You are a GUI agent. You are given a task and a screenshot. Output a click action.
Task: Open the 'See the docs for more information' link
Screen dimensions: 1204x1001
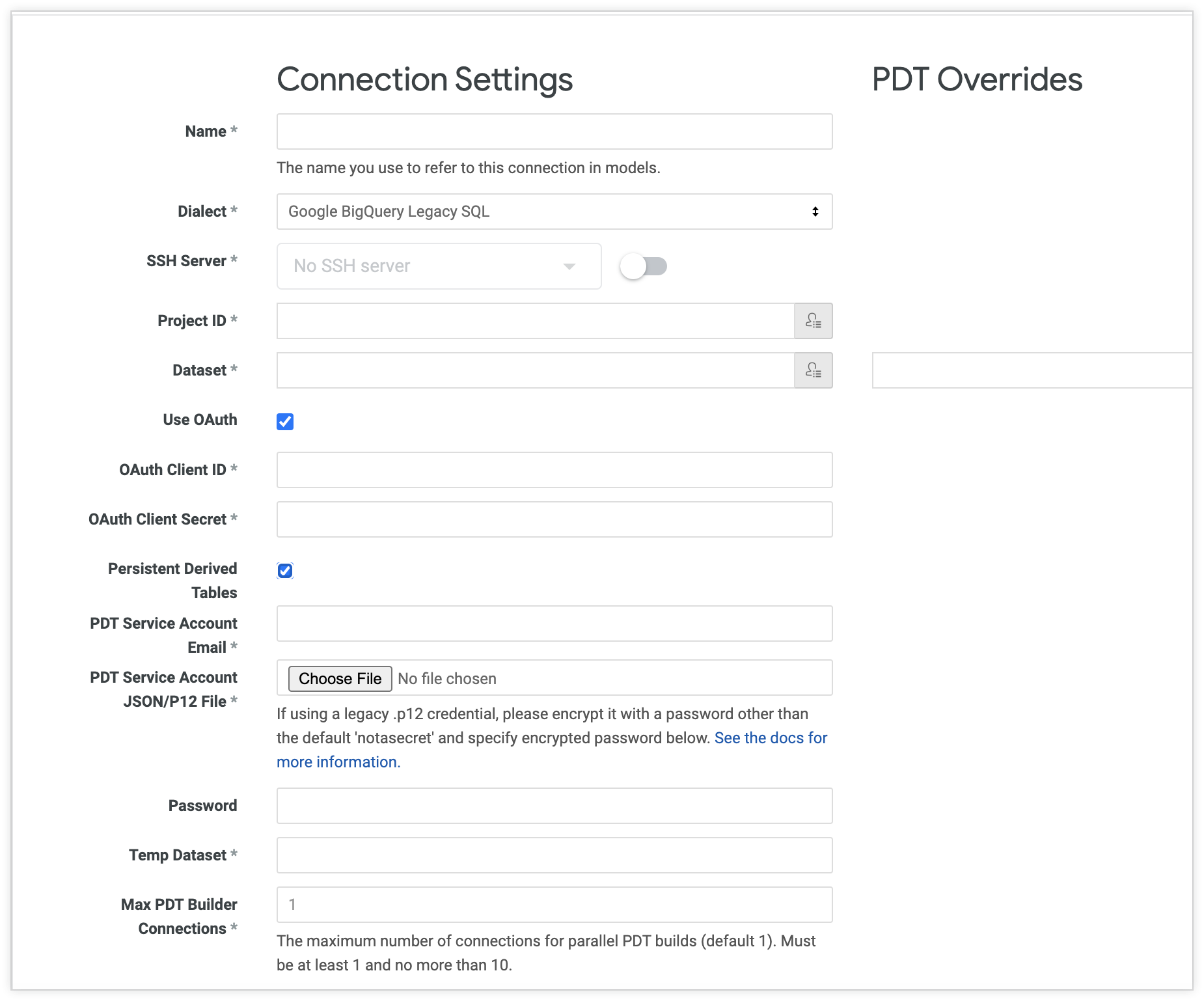pyautogui.click(x=771, y=738)
